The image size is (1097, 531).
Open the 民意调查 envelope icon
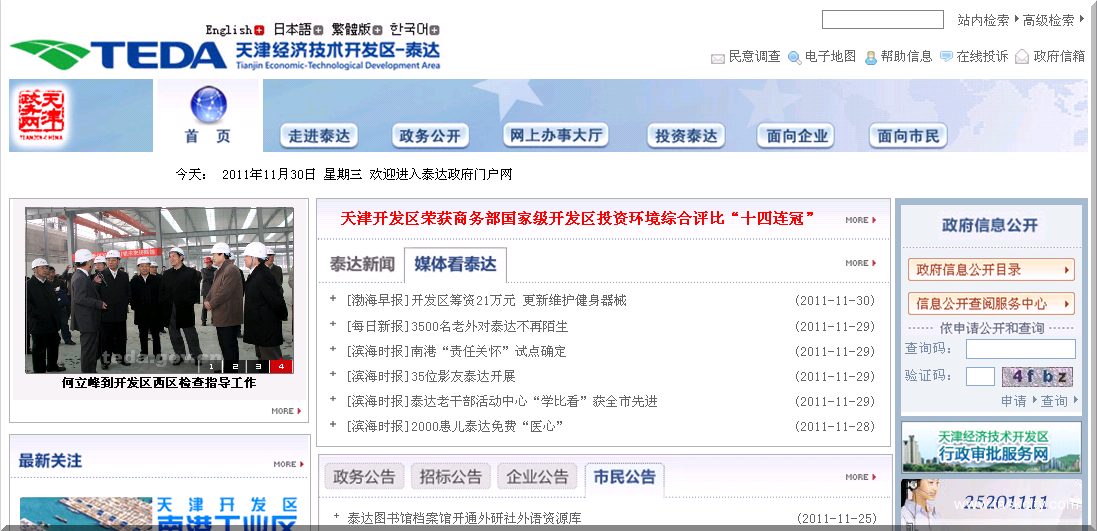(717, 58)
